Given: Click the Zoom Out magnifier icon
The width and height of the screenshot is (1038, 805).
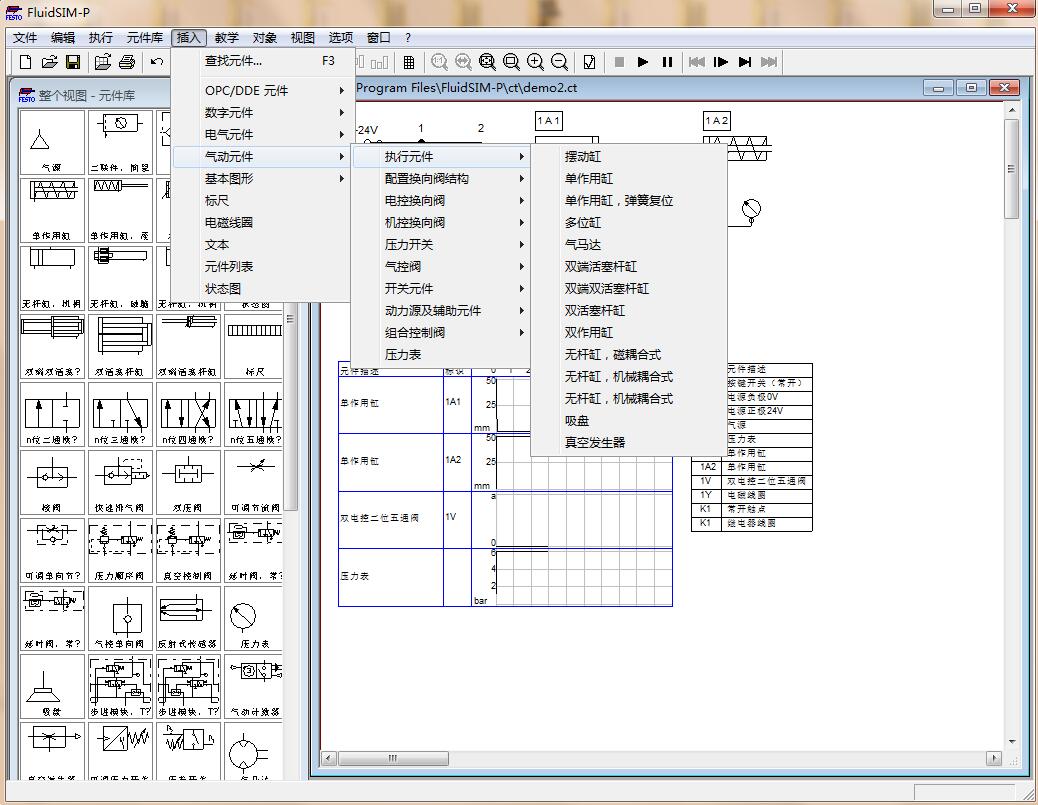Looking at the screenshot, I should tap(559, 62).
